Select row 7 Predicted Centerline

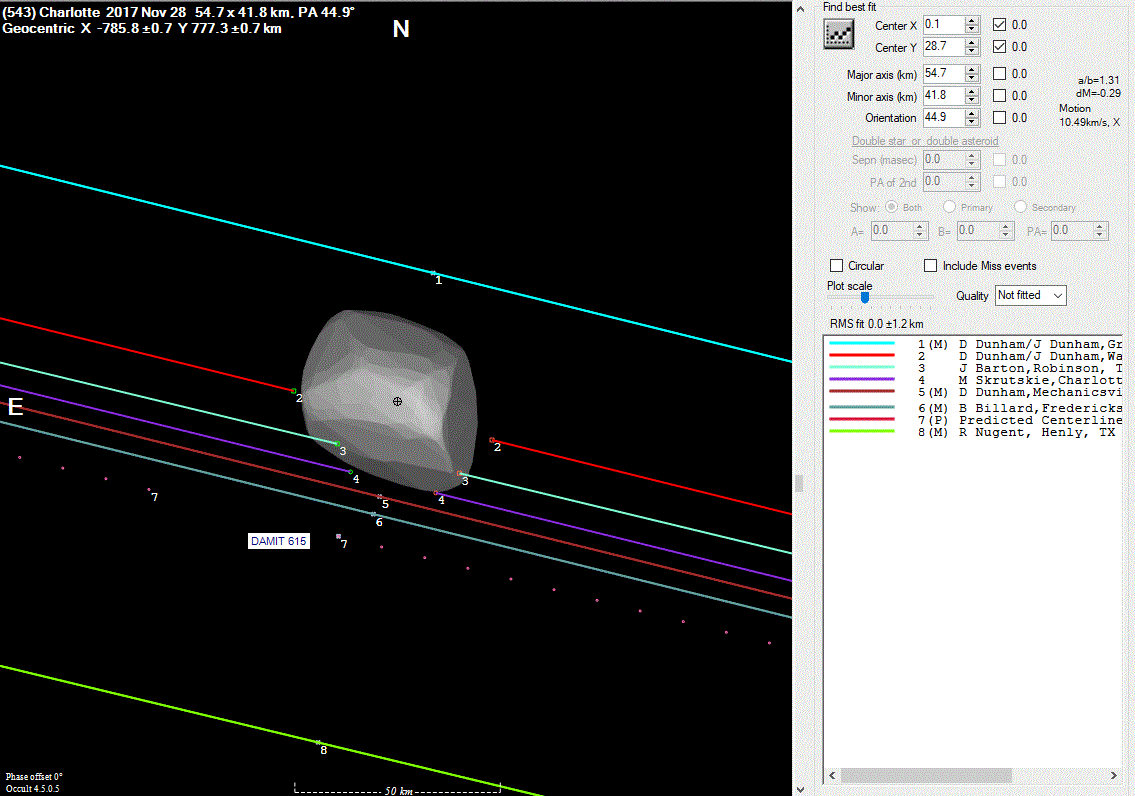975,420
